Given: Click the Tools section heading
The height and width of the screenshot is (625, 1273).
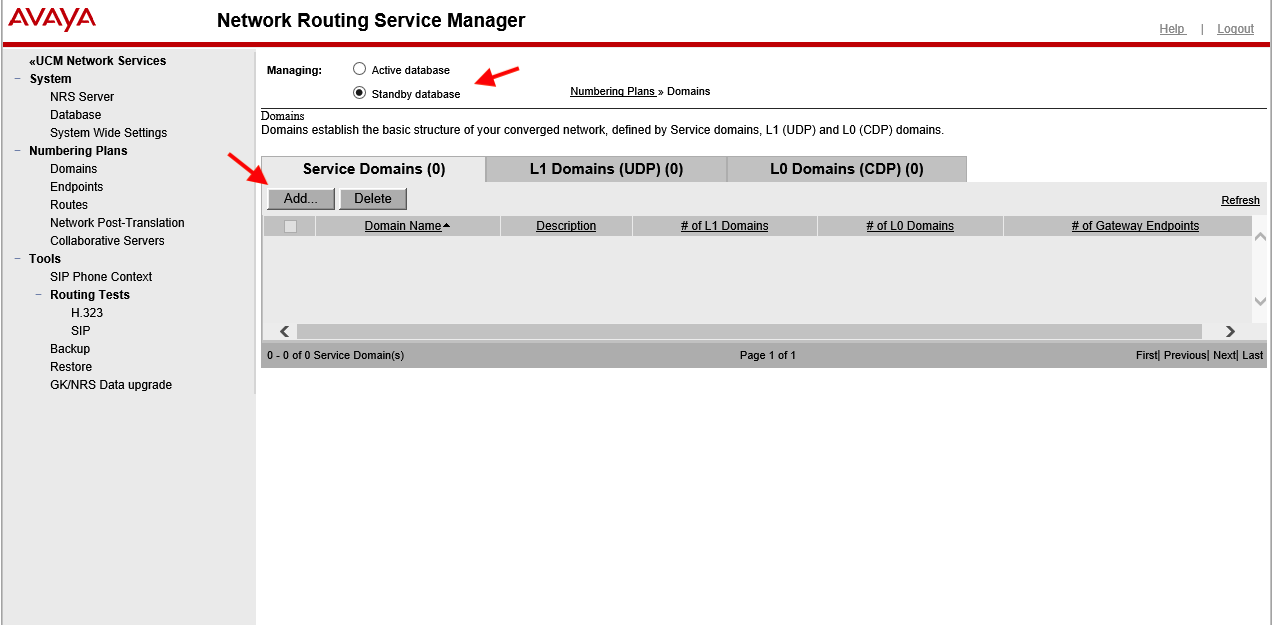Looking at the screenshot, I should [x=45, y=259].
